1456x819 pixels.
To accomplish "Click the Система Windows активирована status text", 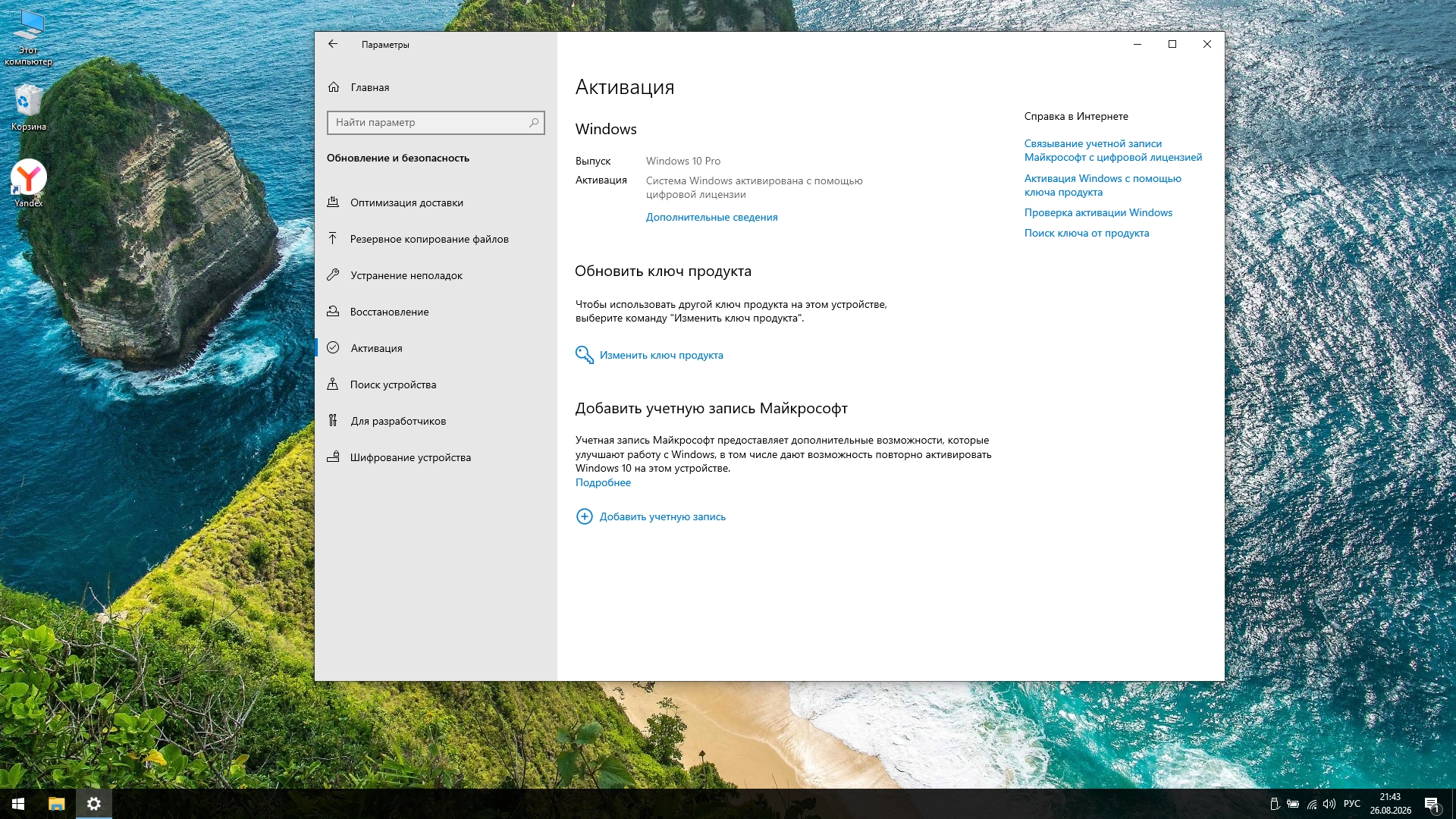I will [755, 187].
